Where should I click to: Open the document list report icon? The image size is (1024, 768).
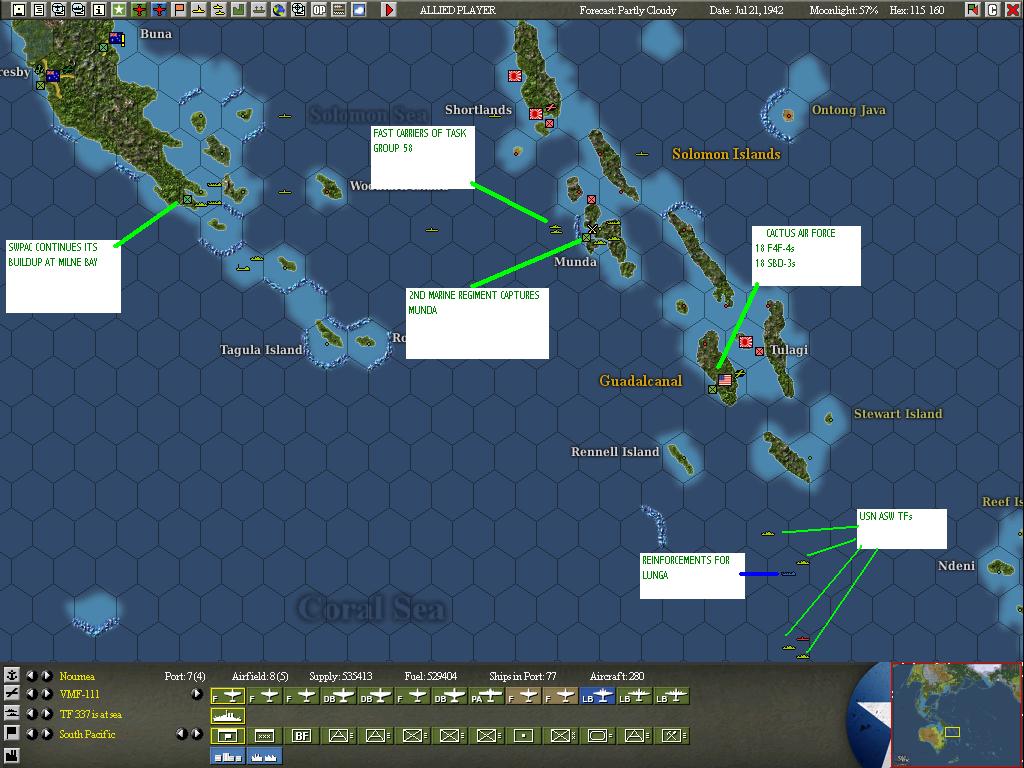pos(39,10)
